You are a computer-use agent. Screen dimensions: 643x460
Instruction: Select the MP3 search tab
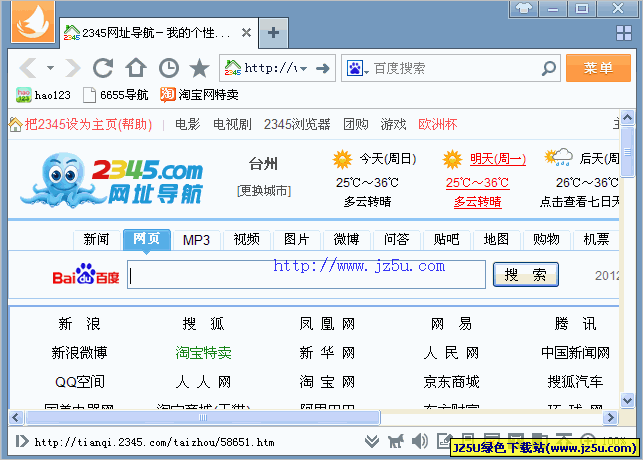click(x=196, y=239)
